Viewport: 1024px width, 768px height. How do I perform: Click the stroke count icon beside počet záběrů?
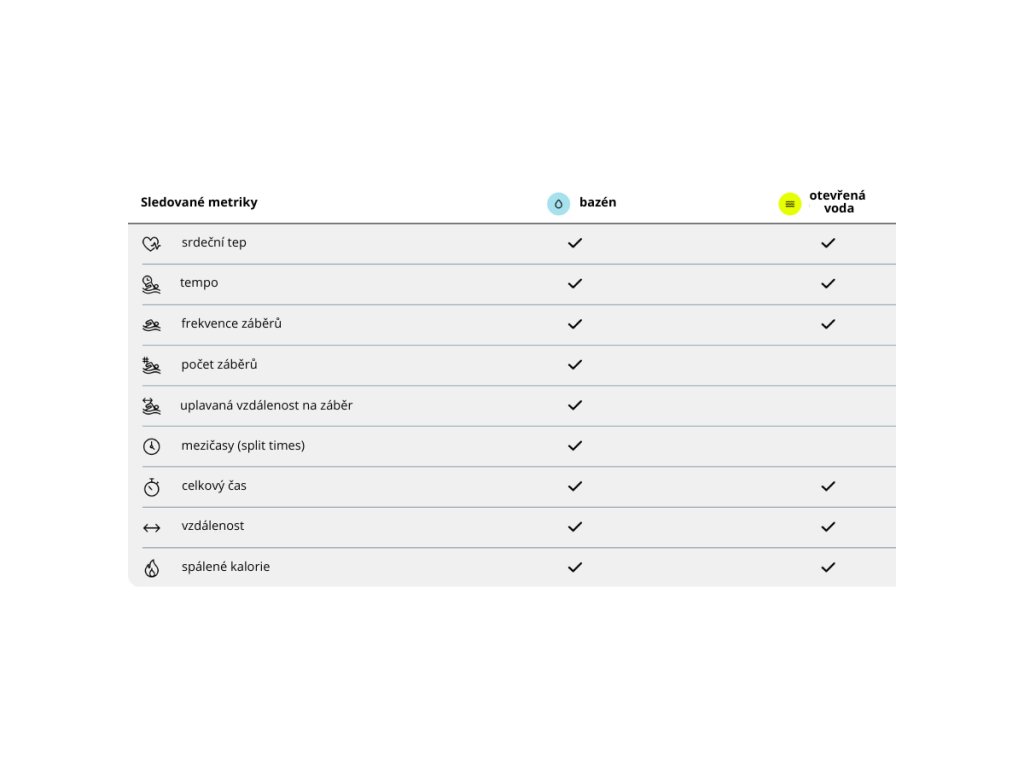151,366
